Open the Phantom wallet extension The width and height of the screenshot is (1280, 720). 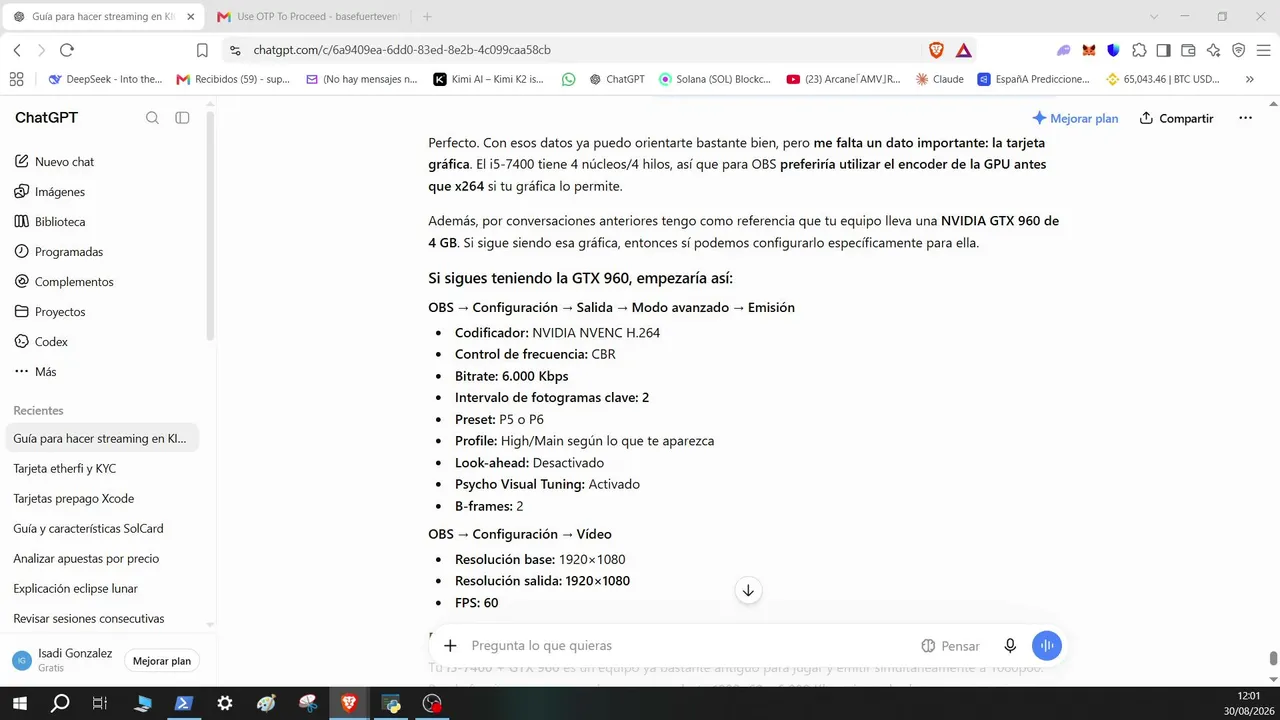(x=1064, y=50)
